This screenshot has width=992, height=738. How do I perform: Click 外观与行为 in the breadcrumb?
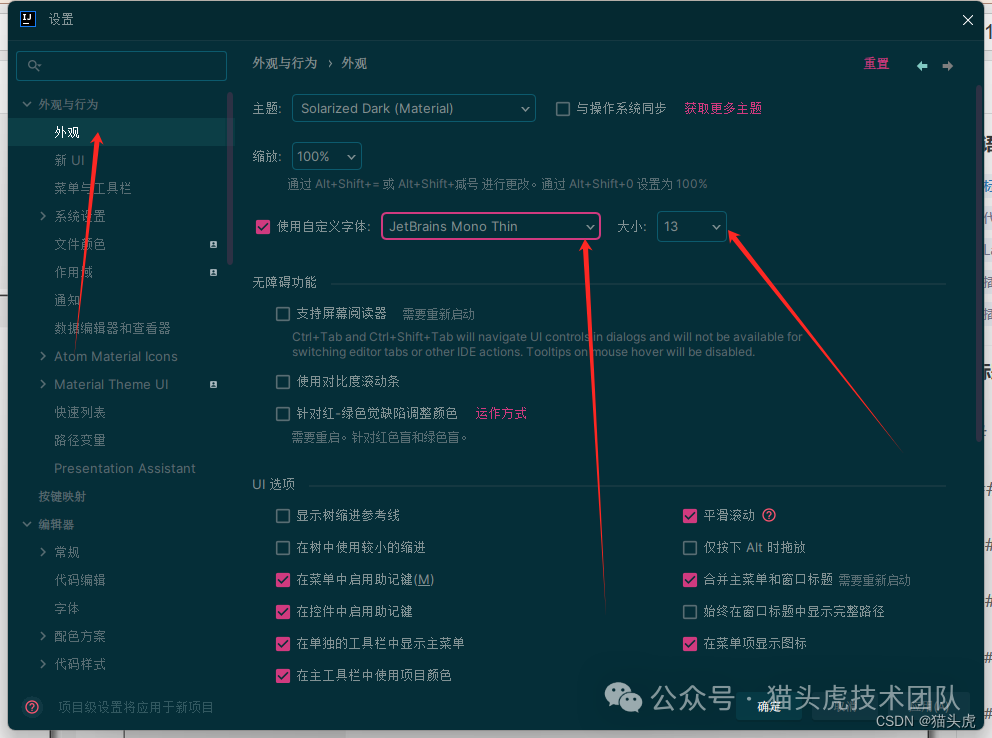click(285, 63)
